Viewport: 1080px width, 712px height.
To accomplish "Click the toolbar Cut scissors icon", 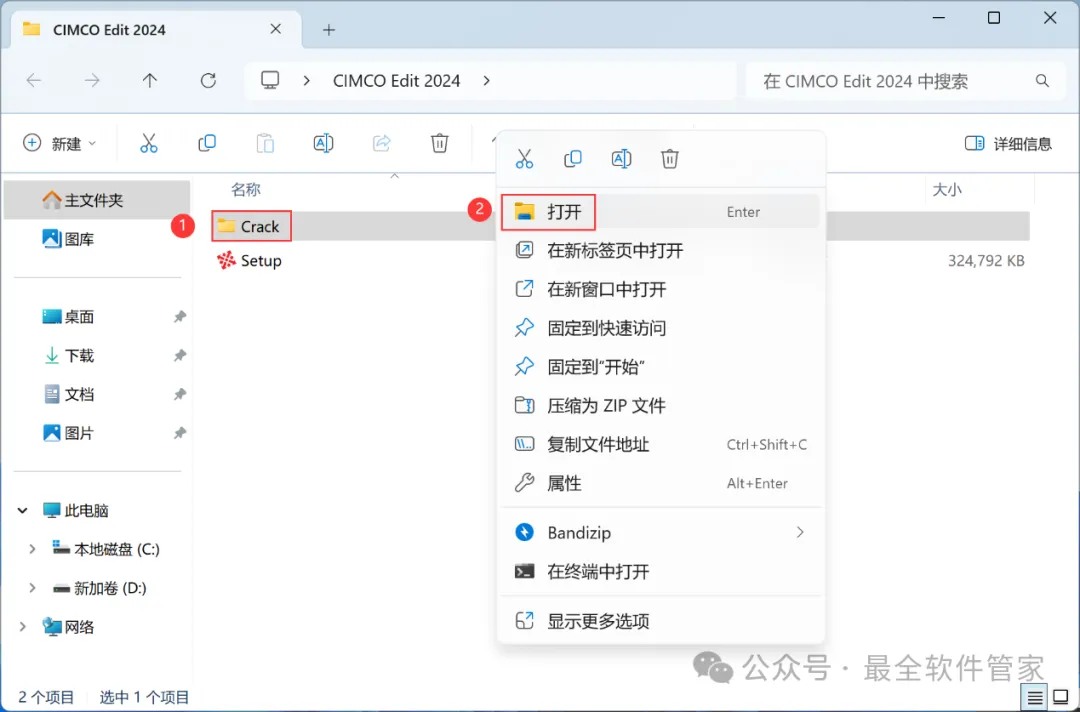I will [149, 143].
